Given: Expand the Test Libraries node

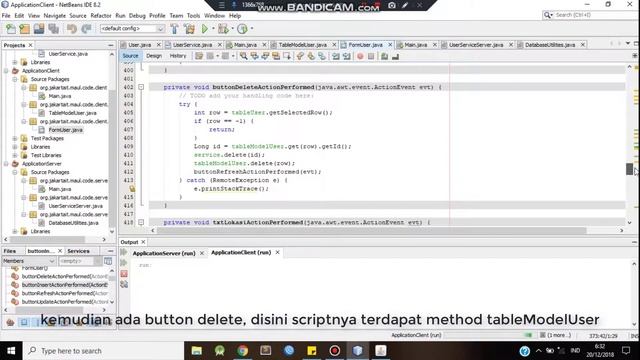Looking at the screenshot, I should point(15,155).
